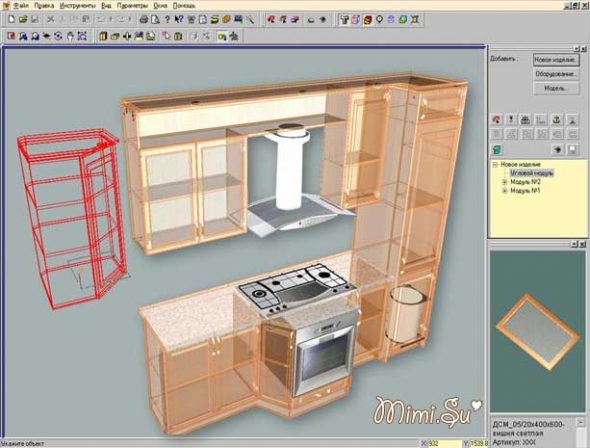Click the anchor icon in the side panel
Screen dimensions: 590x448
click(x=557, y=120)
